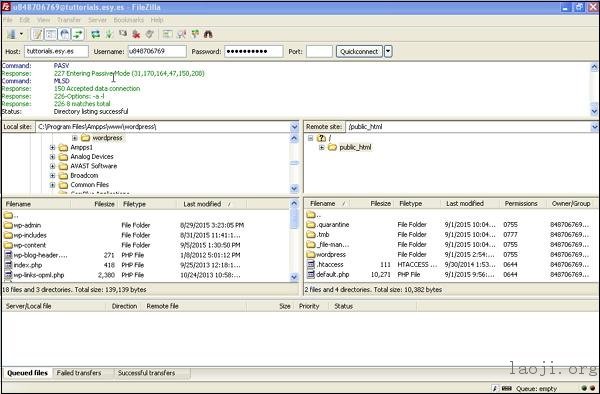The image size is (600, 394).
Task: Expand the public_html remote tree node
Action: (x=322, y=147)
